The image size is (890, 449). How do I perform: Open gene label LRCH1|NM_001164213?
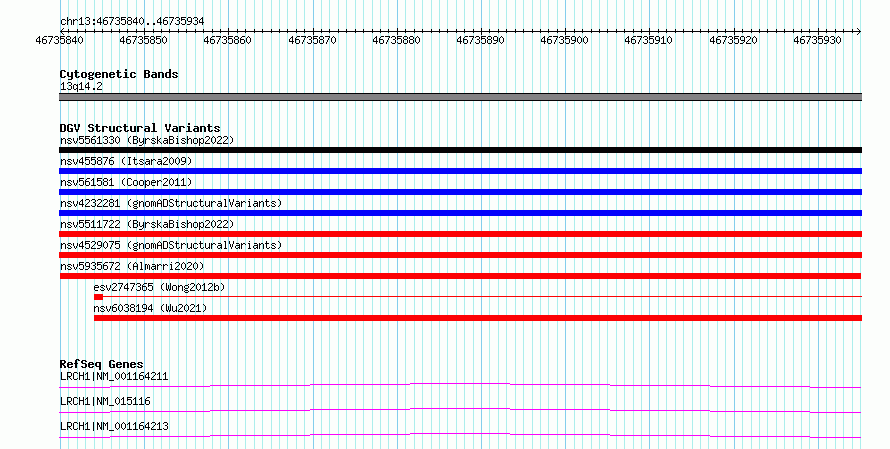click(x=114, y=426)
